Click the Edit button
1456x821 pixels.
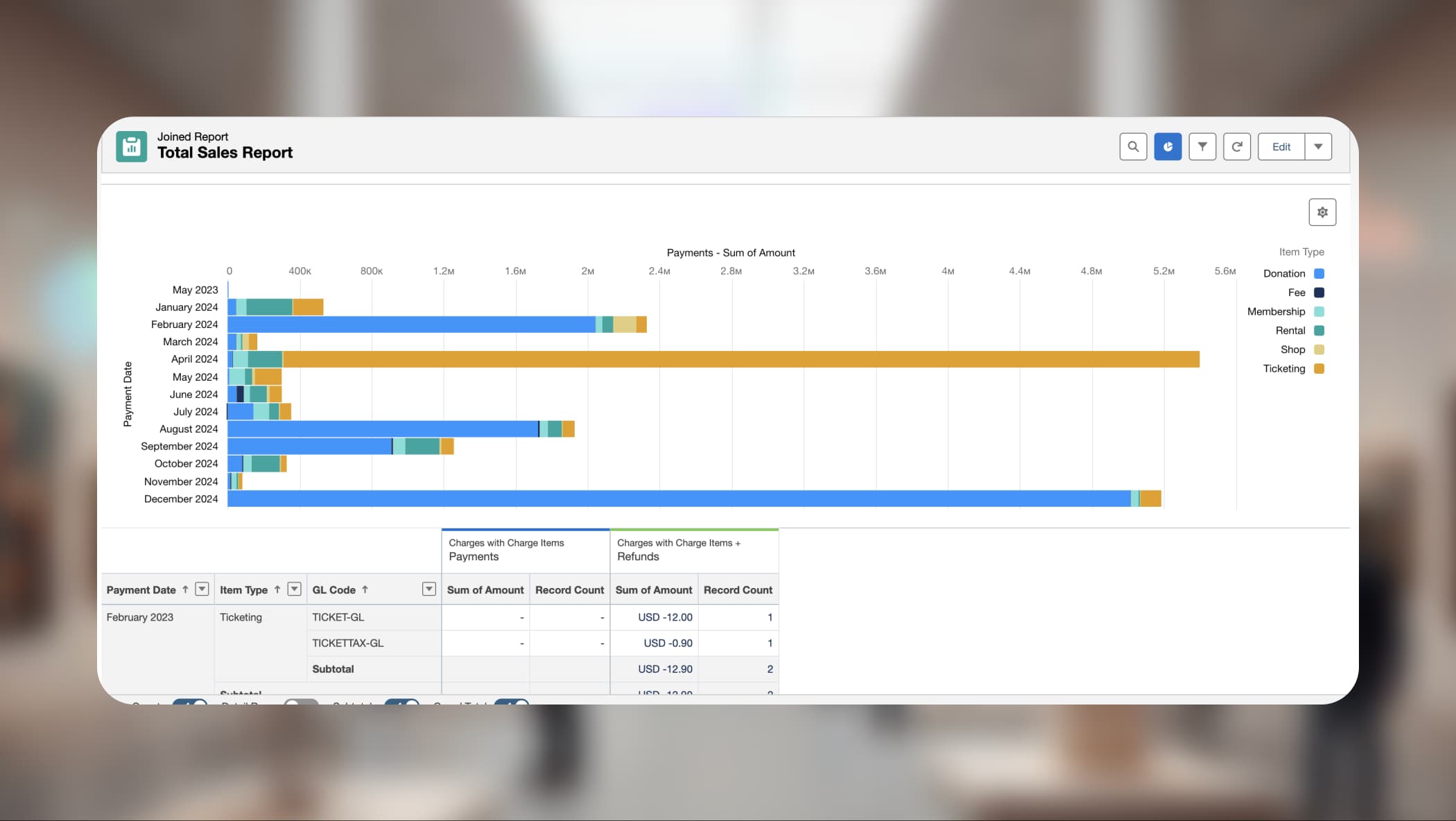pos(1281,146)
